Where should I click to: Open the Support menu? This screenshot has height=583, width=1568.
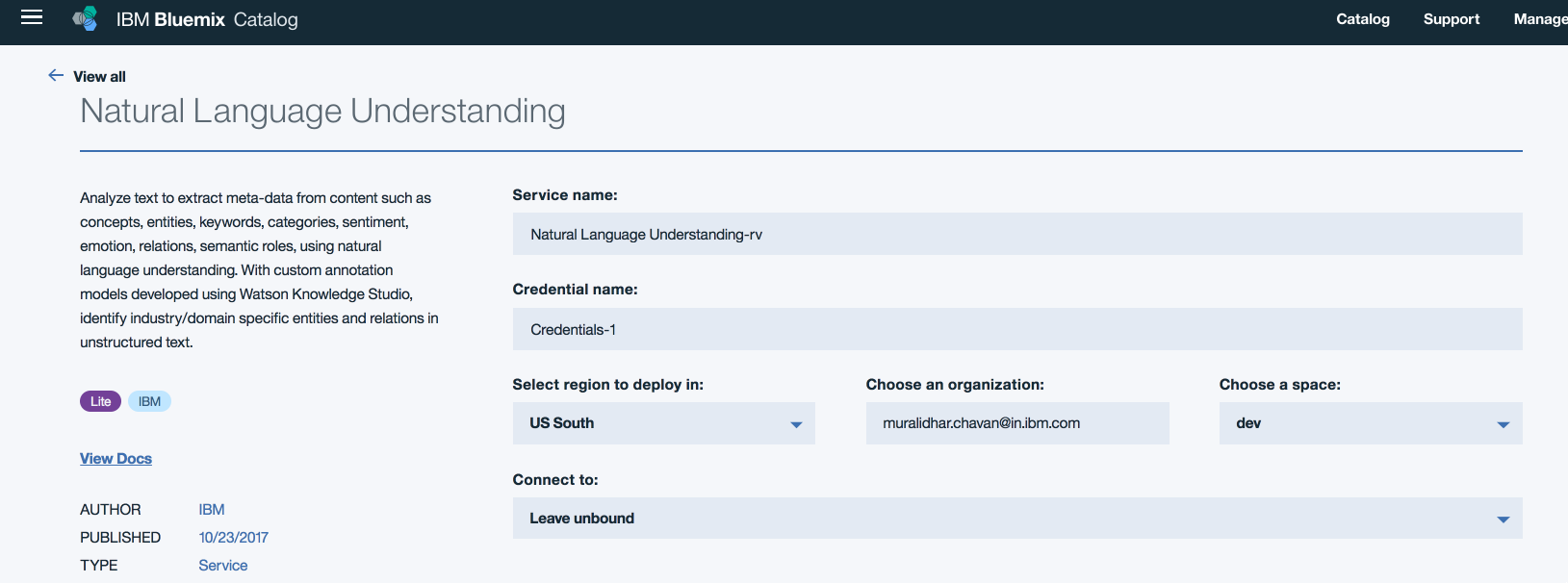1452,19
